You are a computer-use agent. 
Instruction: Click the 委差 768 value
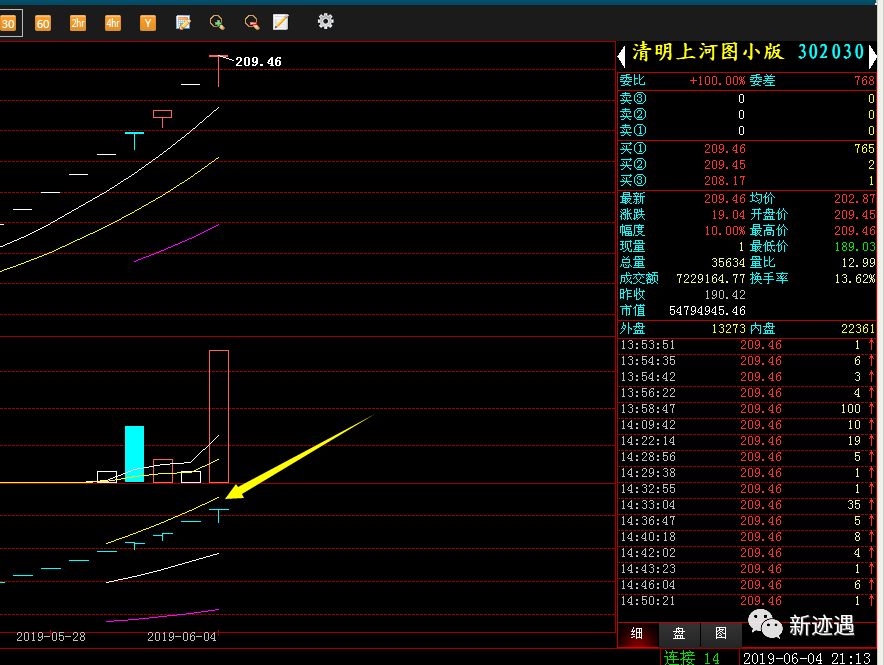click(864, 81)
